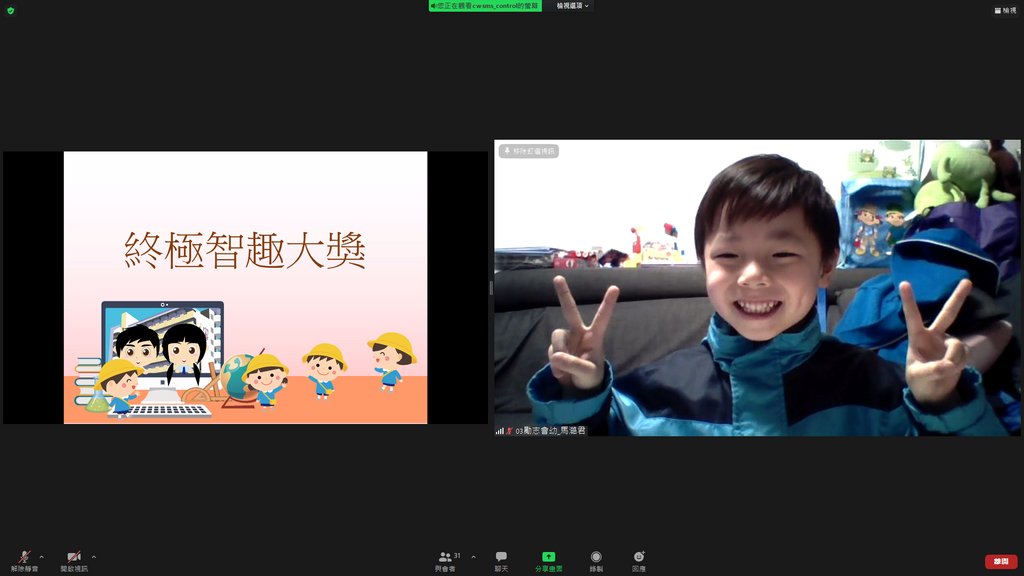Expand video options arrow beside camera

click(x=94, y=557)
